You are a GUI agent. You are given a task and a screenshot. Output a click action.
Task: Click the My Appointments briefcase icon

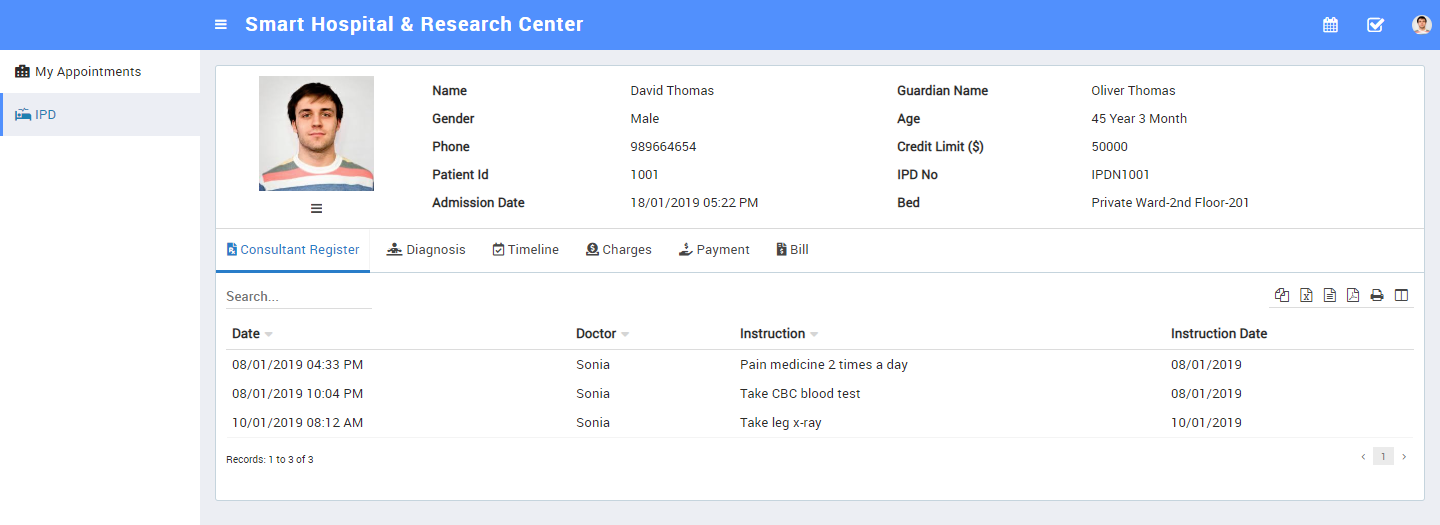pyautogui.click(x=22, y=72)
